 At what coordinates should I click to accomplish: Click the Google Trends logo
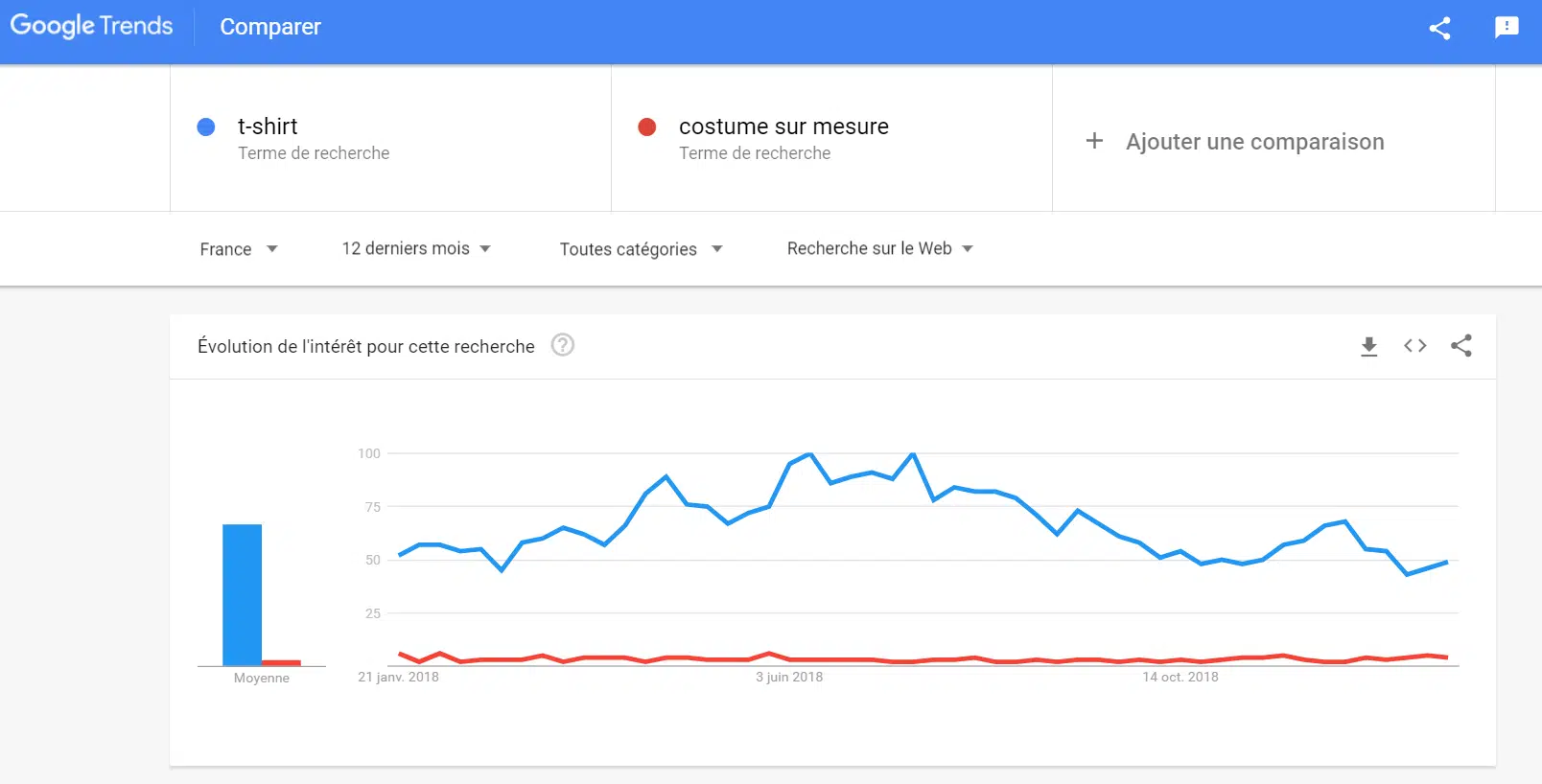(x=92, y=26)
